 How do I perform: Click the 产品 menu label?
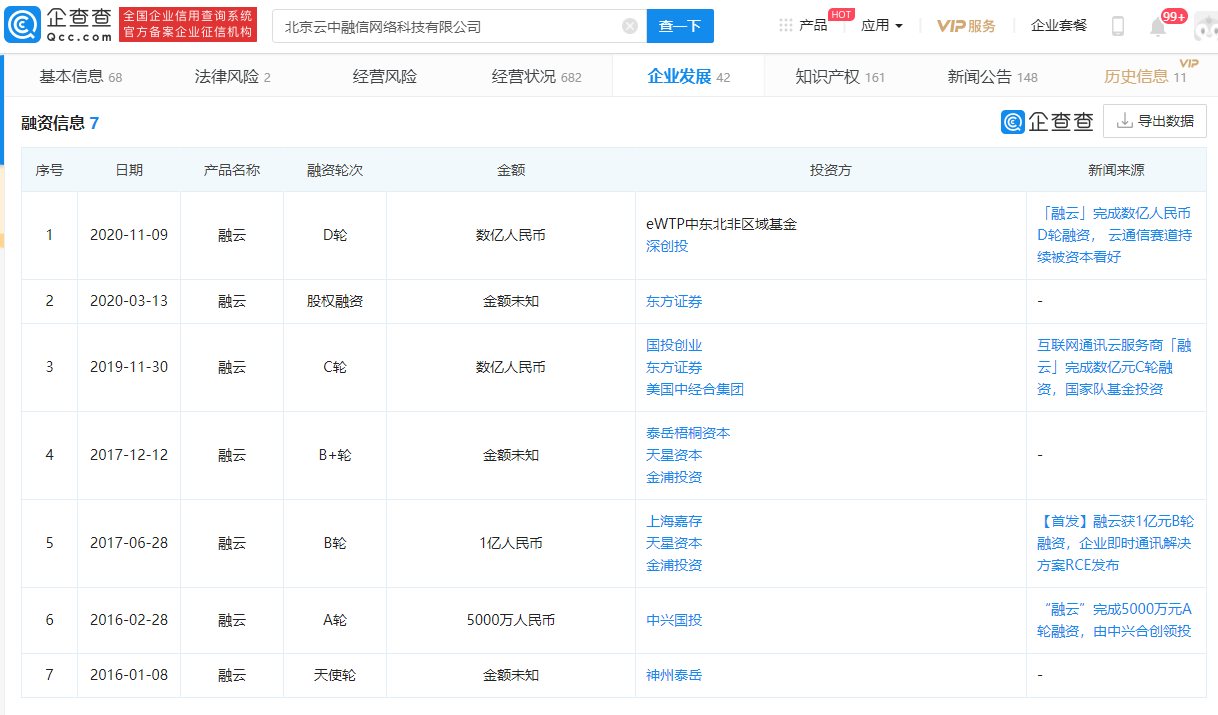813,25
